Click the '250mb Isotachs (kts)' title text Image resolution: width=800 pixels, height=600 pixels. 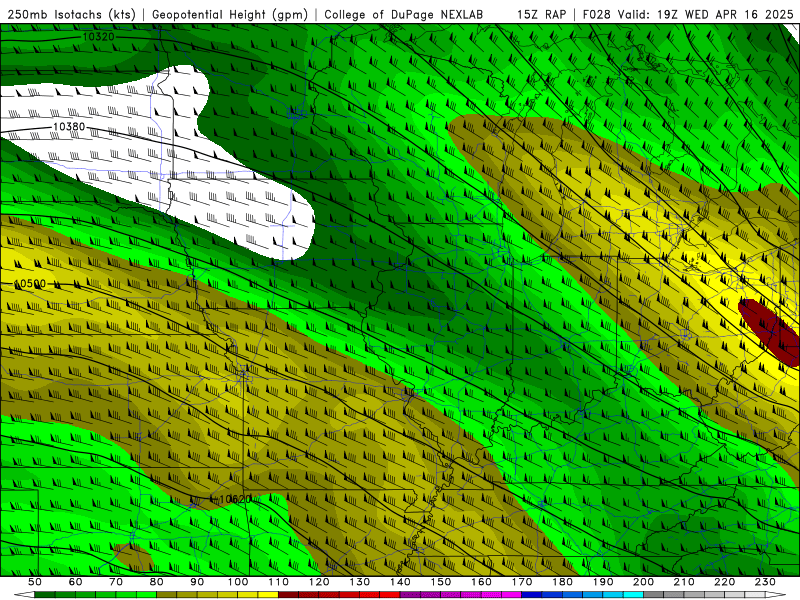71,15
